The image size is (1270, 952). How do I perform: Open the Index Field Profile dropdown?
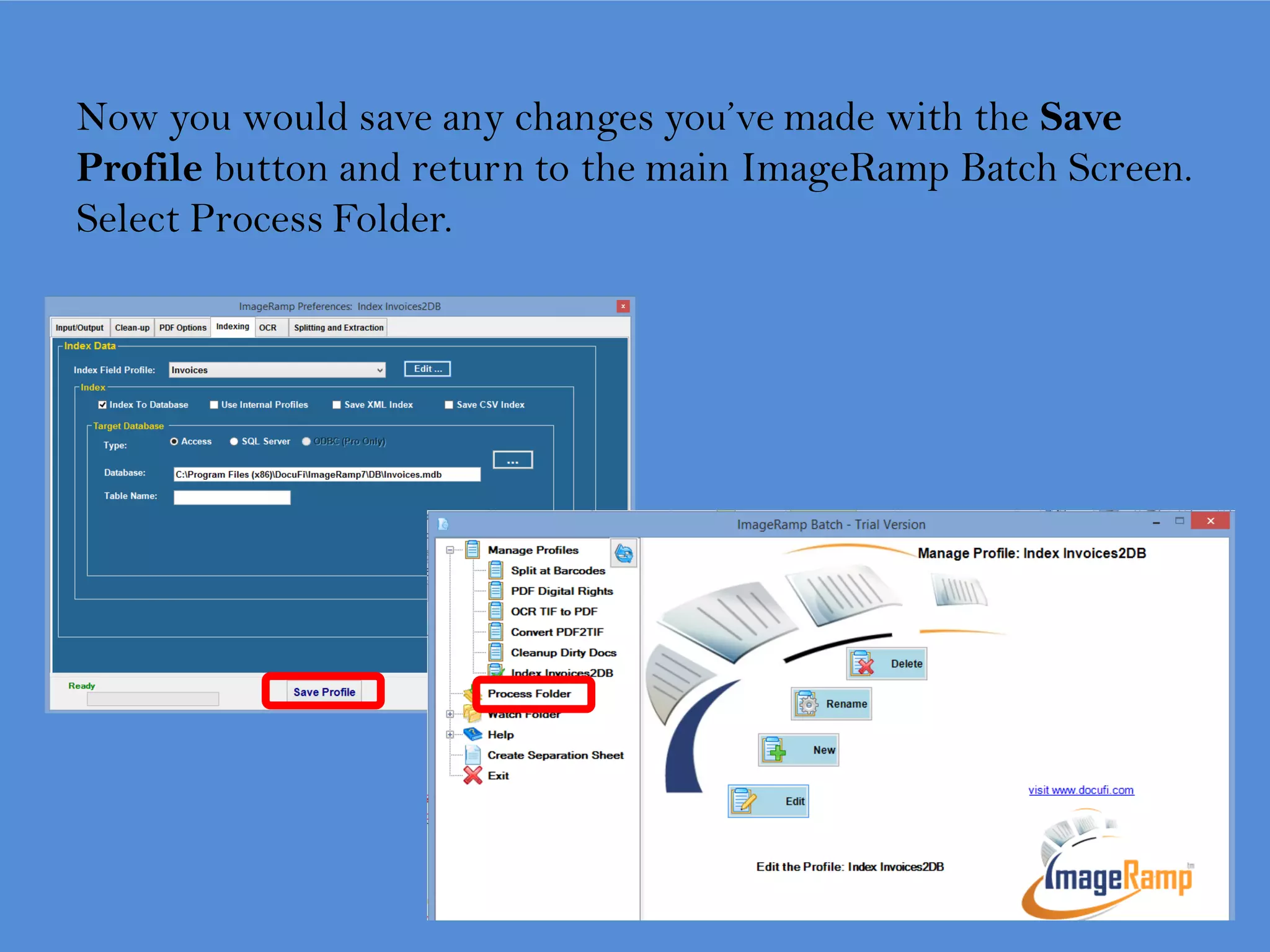tap(380, 370)
